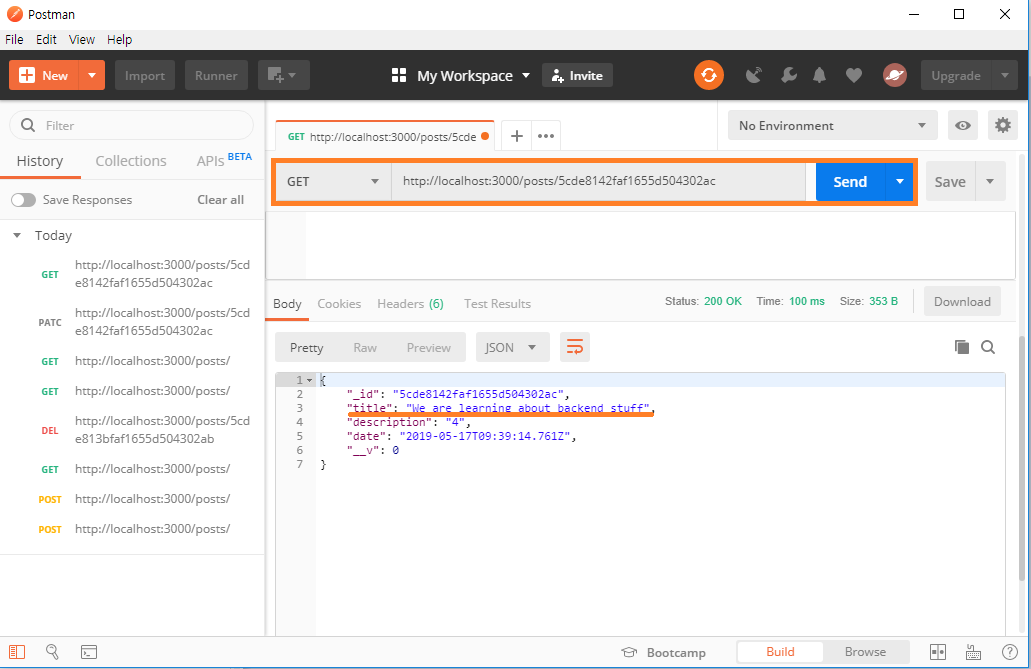
Task: Open the New button dropdown arrow
Action: coord(92,75)
